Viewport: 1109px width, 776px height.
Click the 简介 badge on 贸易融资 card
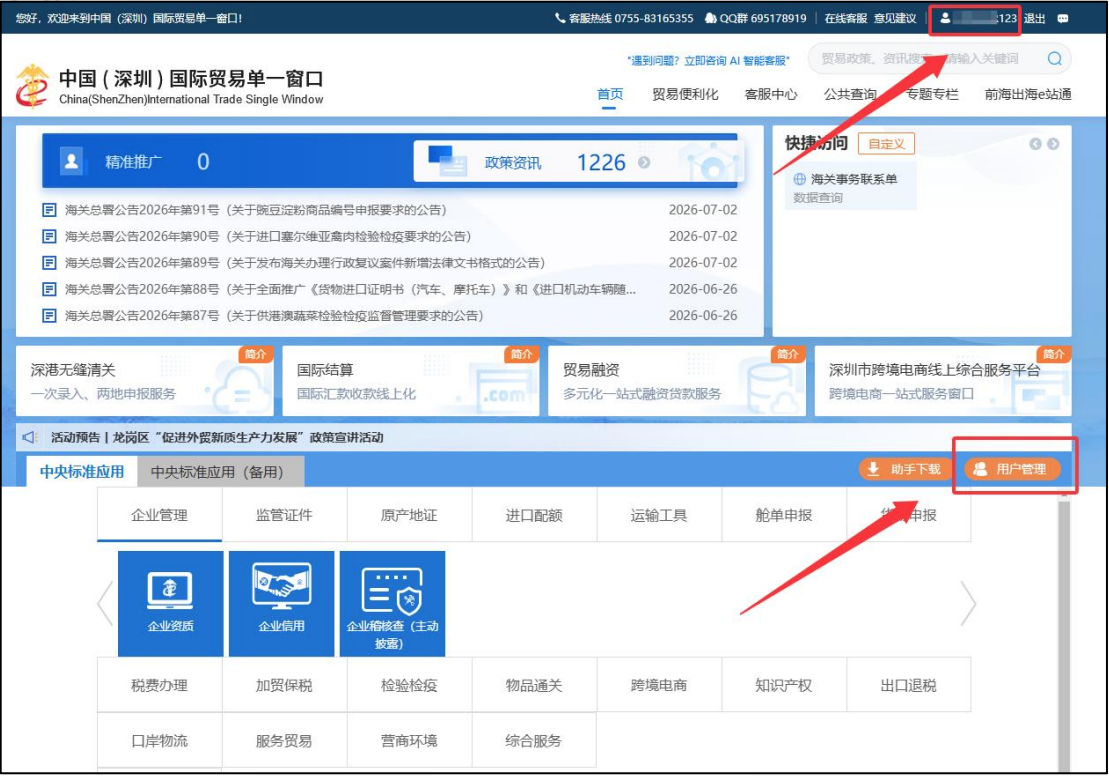787,354
